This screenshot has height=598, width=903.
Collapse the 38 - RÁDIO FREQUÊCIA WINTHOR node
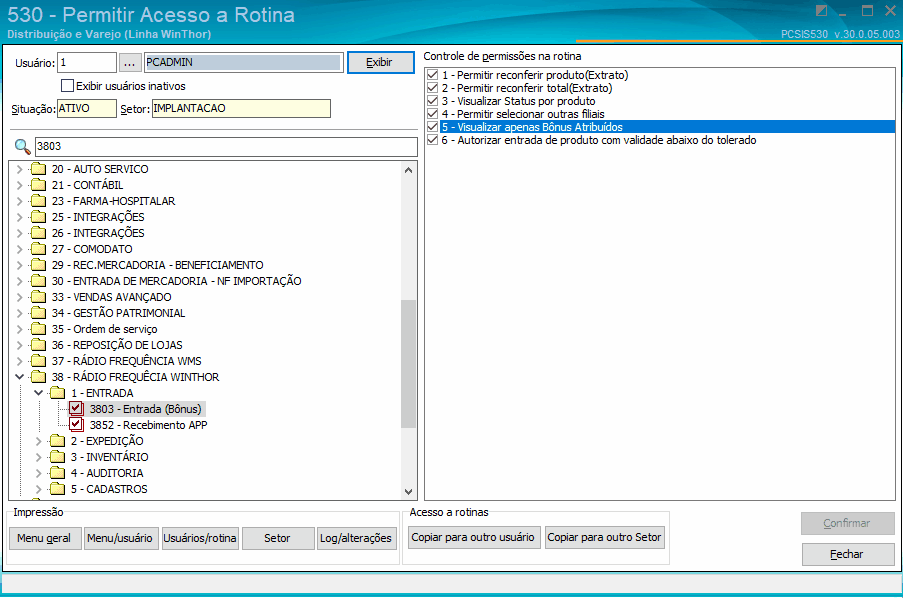[x=20, y=377]
